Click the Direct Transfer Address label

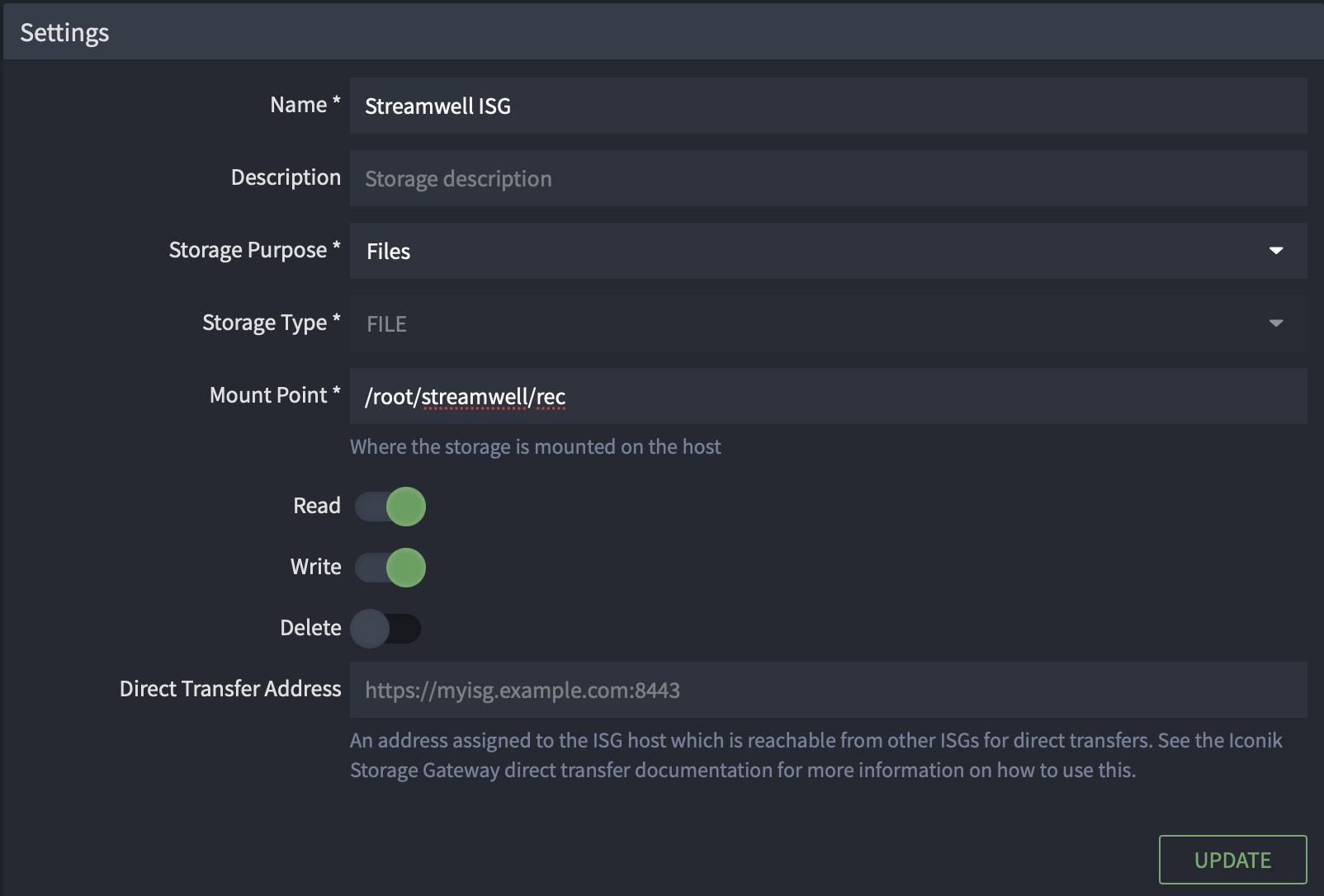230,689
